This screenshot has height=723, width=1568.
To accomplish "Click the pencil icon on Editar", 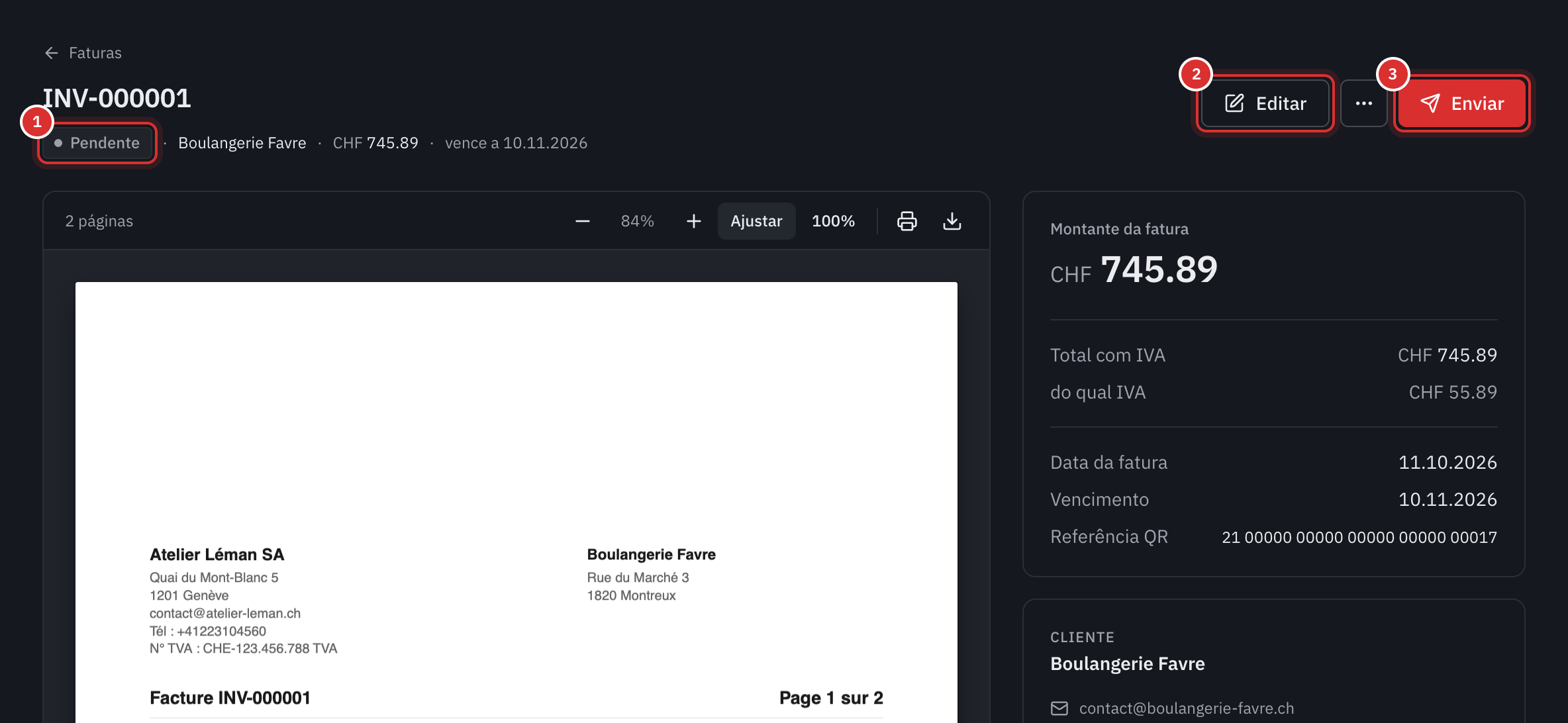I will click(x=1234, y=103).
